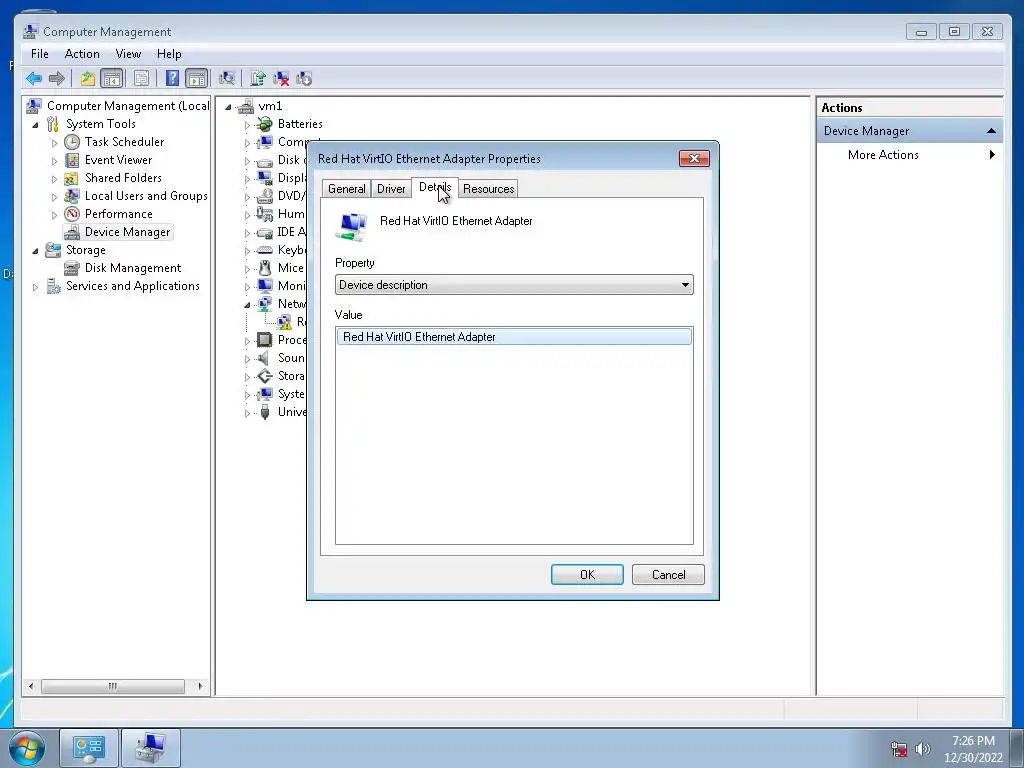Click the Disable device toolbar icon
This screenshot has height=768, width=1024.
tap(304, 79)
